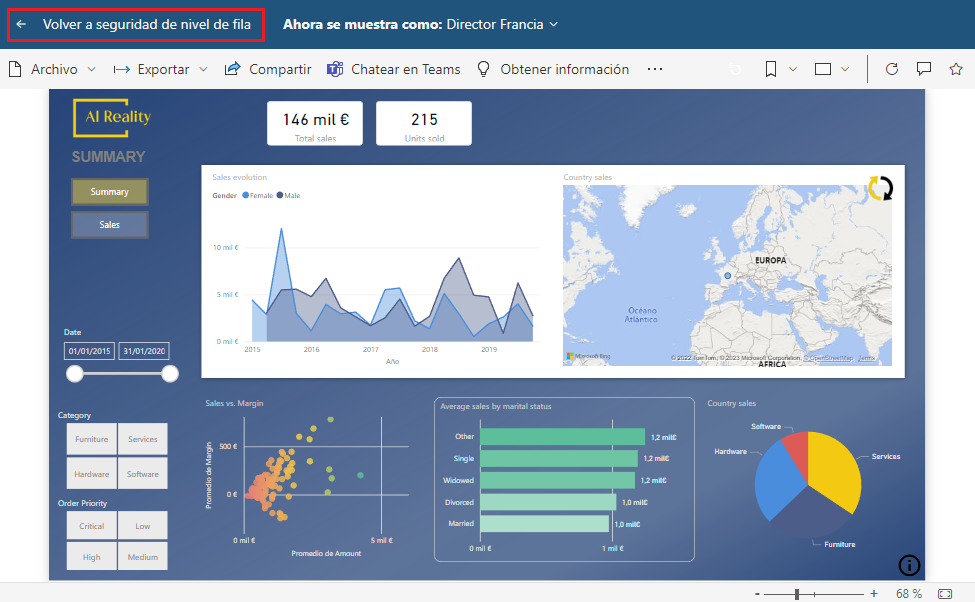Screen dimensions: 975x602
Task: Click the zoom in plus button
Action: (x=873, y=593)
